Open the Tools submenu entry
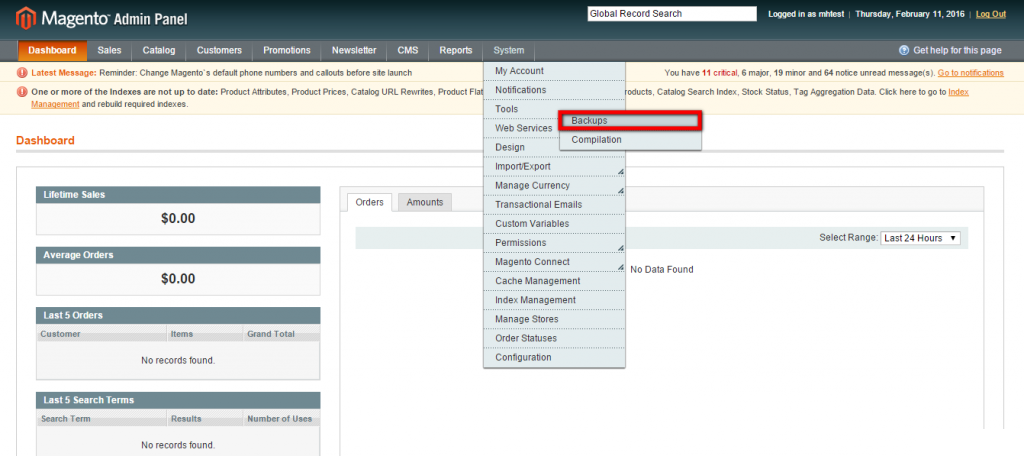 554,109
